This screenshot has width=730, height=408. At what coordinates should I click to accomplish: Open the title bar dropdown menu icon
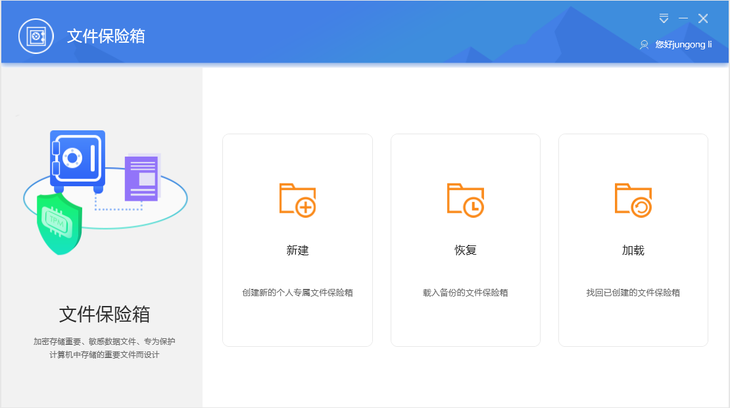[663, 19]
